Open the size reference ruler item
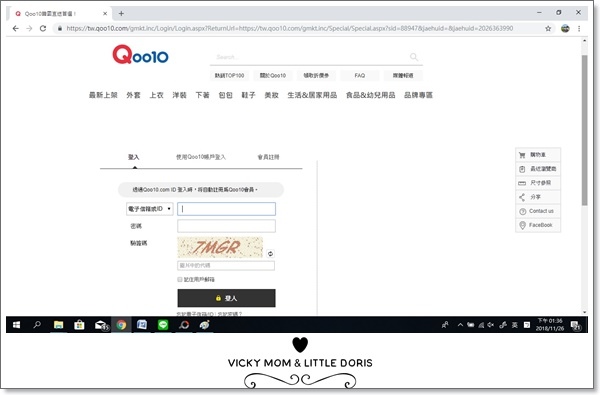Image resolution: width=600 pixels, height=395 pixels. click(538, 183)
